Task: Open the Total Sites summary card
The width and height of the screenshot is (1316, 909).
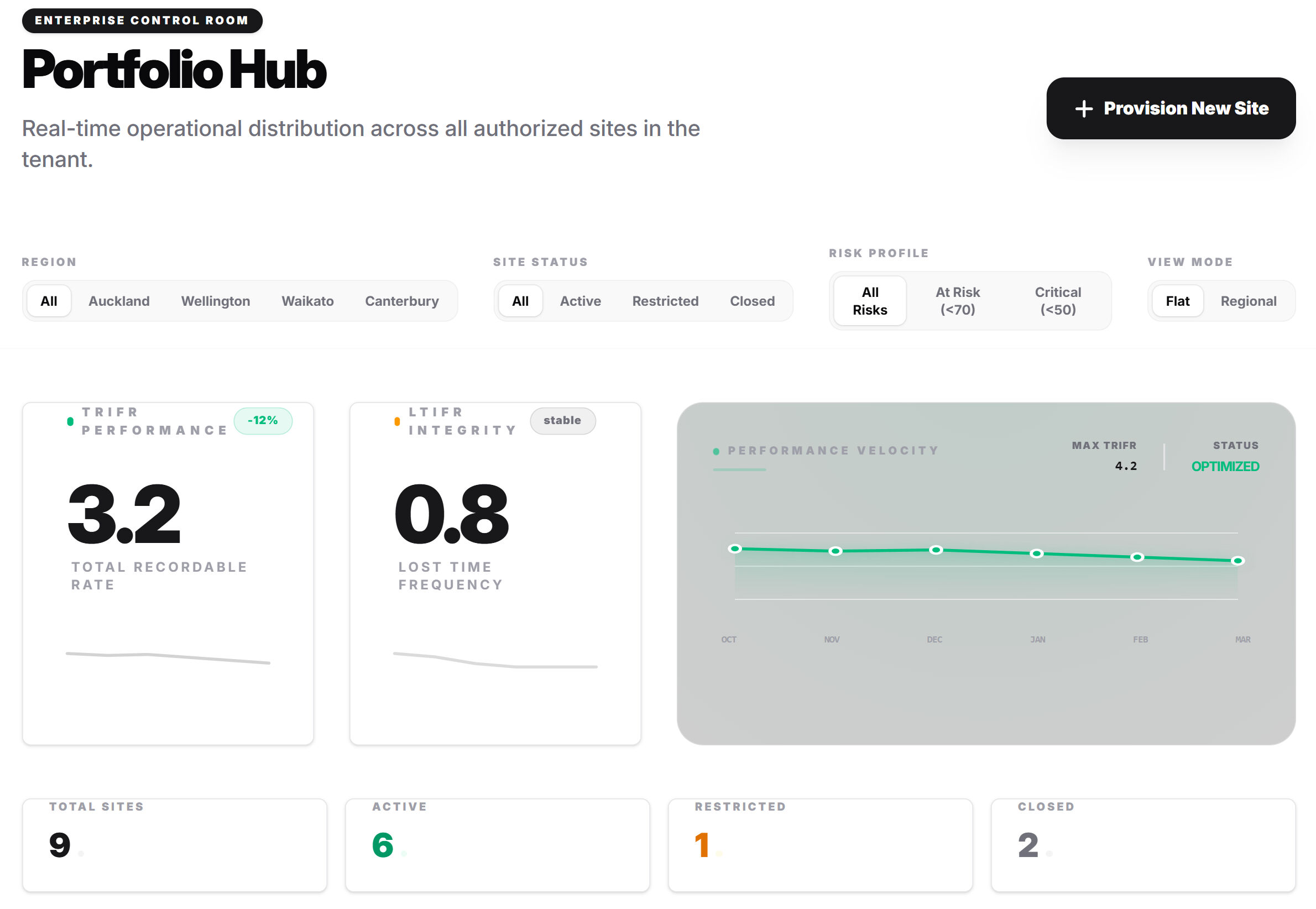Action: point(174,845)
